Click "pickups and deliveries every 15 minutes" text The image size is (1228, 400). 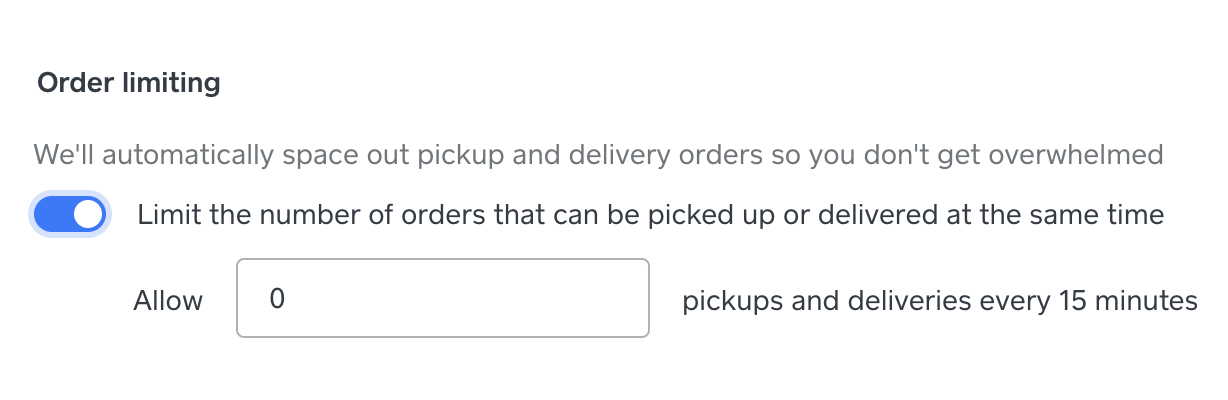[939, 300]
